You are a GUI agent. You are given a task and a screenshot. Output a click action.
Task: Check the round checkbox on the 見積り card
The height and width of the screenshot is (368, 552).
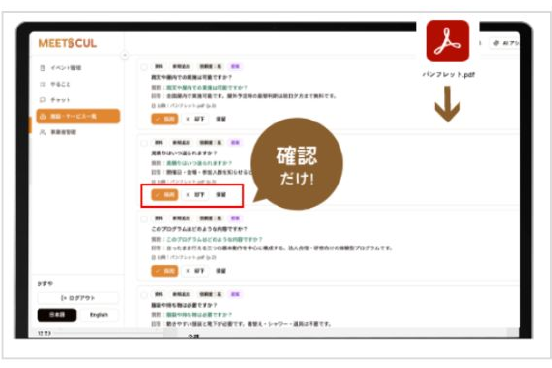point(144,143)
